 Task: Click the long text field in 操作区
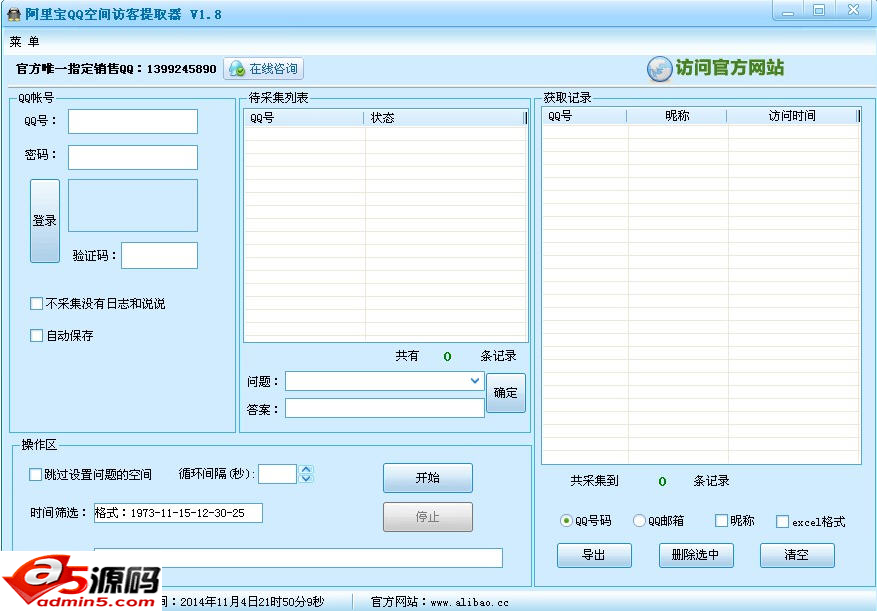(x=298, y=557)
